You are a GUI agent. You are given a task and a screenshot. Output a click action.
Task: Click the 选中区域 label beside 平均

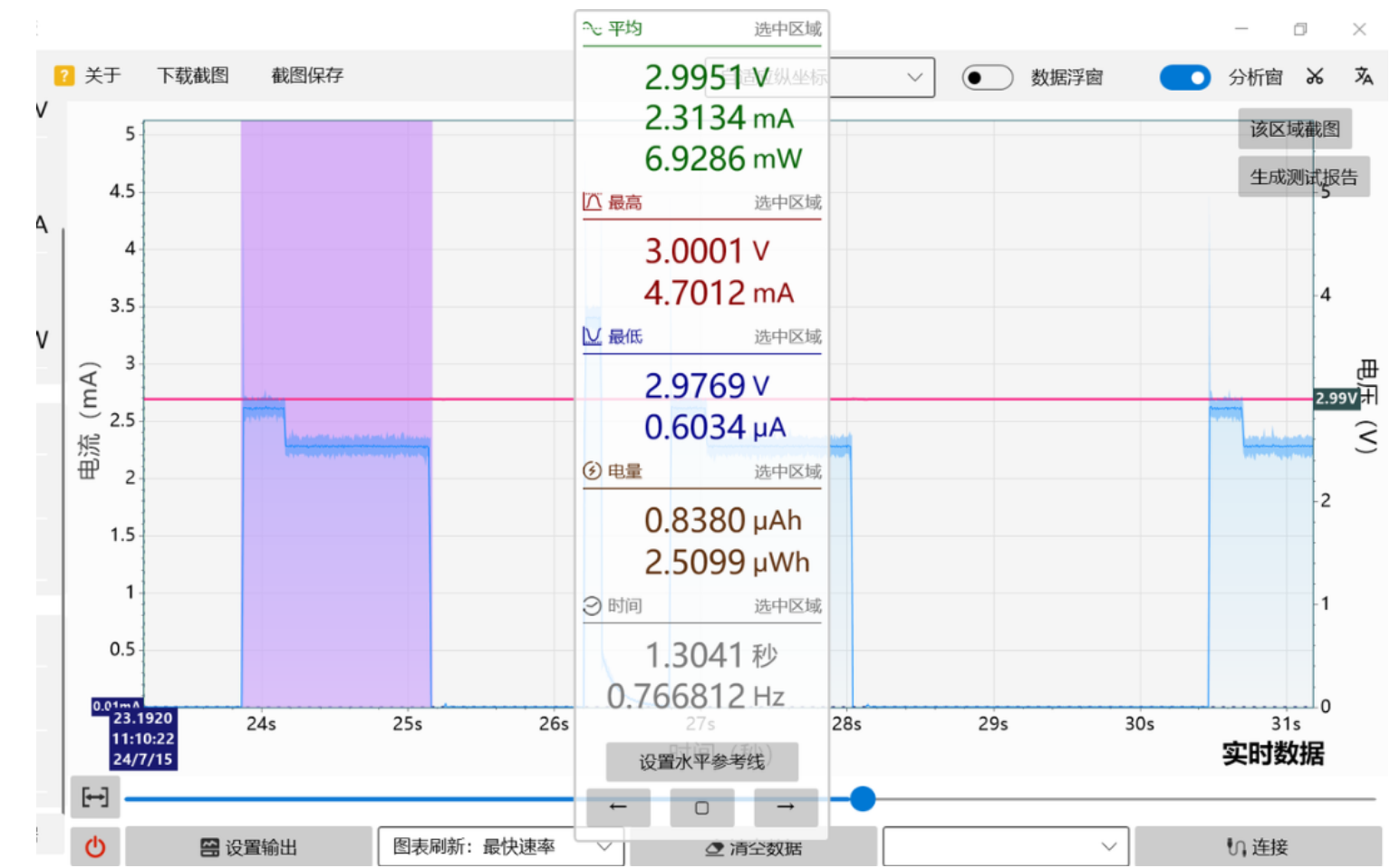point(787,29)
